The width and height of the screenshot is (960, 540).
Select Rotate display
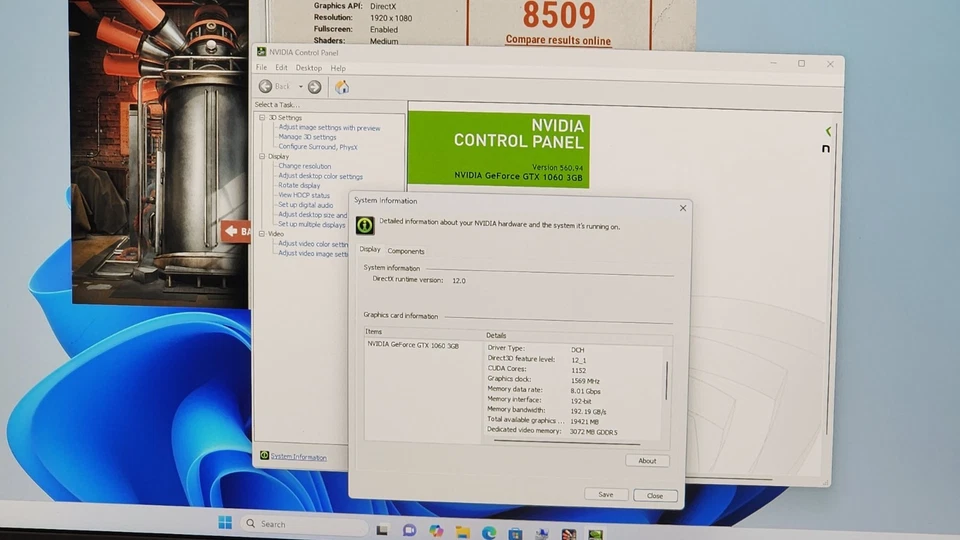[x=299, y=185]
